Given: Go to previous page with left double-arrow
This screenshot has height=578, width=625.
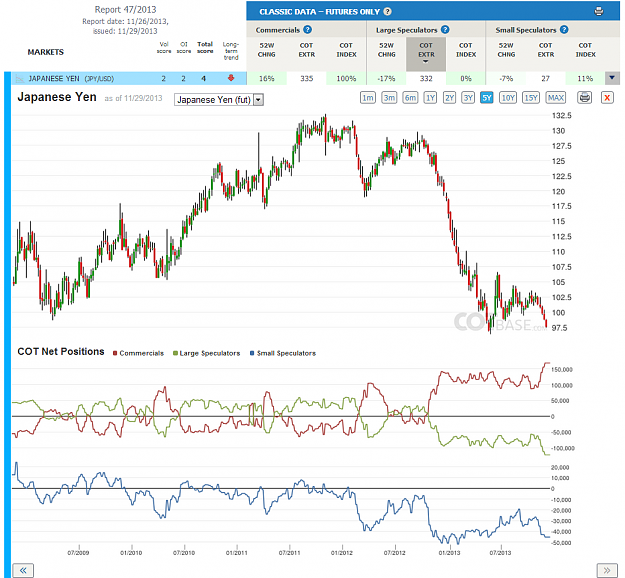Looking at the screenshot, I should pyautogui.click(x=23, y=570).
